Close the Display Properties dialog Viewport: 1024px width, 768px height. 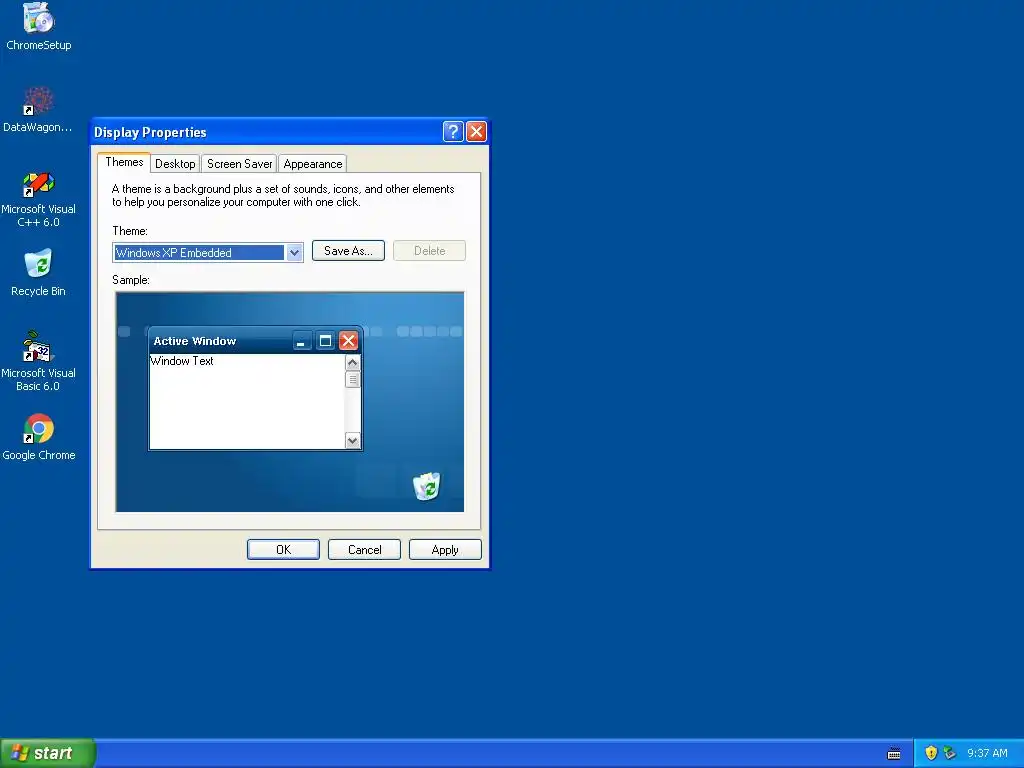click(x=477, y=132)
